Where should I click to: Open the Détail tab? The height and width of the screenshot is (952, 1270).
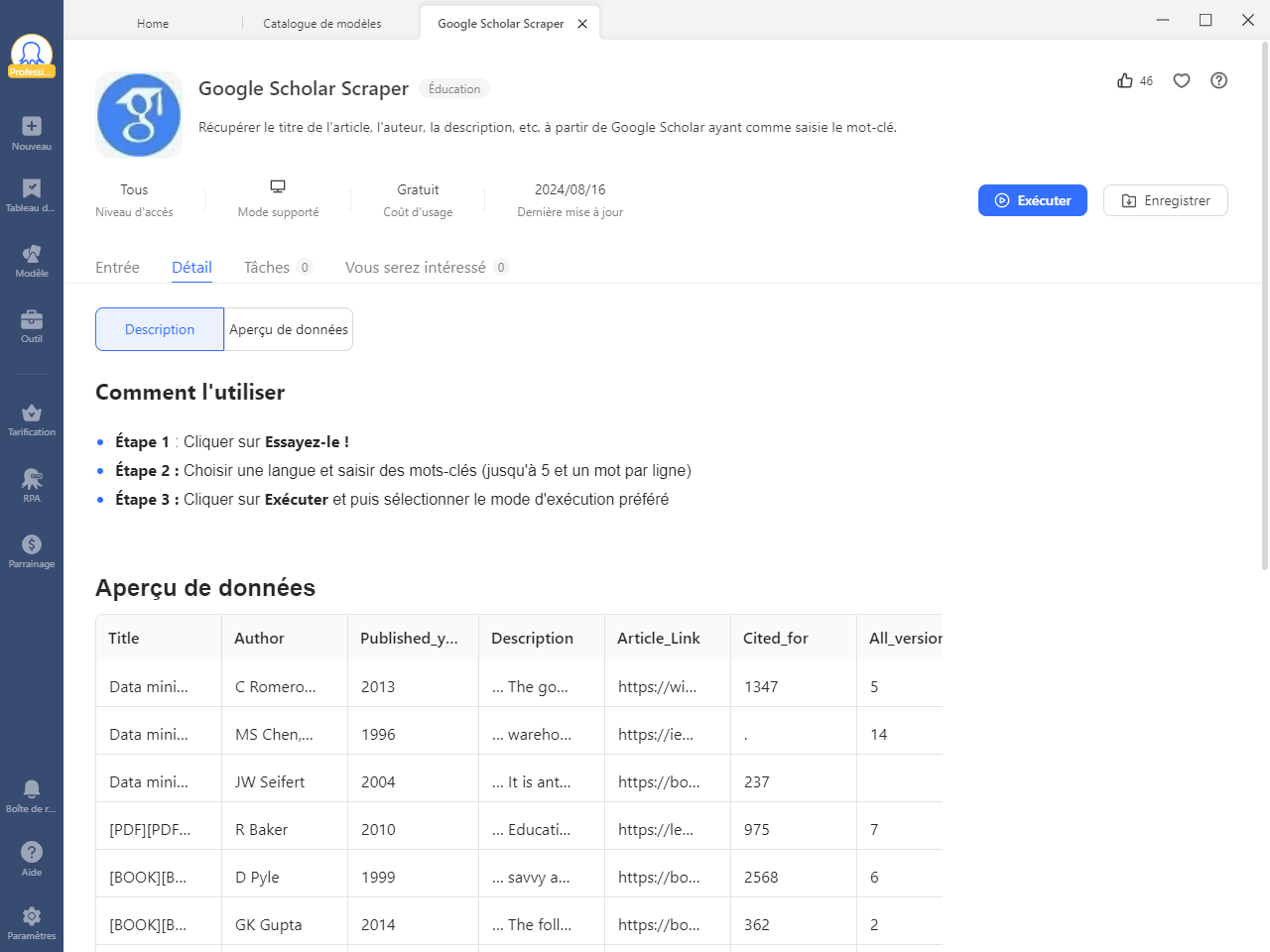pyautogui.click(x=191, y=267)
